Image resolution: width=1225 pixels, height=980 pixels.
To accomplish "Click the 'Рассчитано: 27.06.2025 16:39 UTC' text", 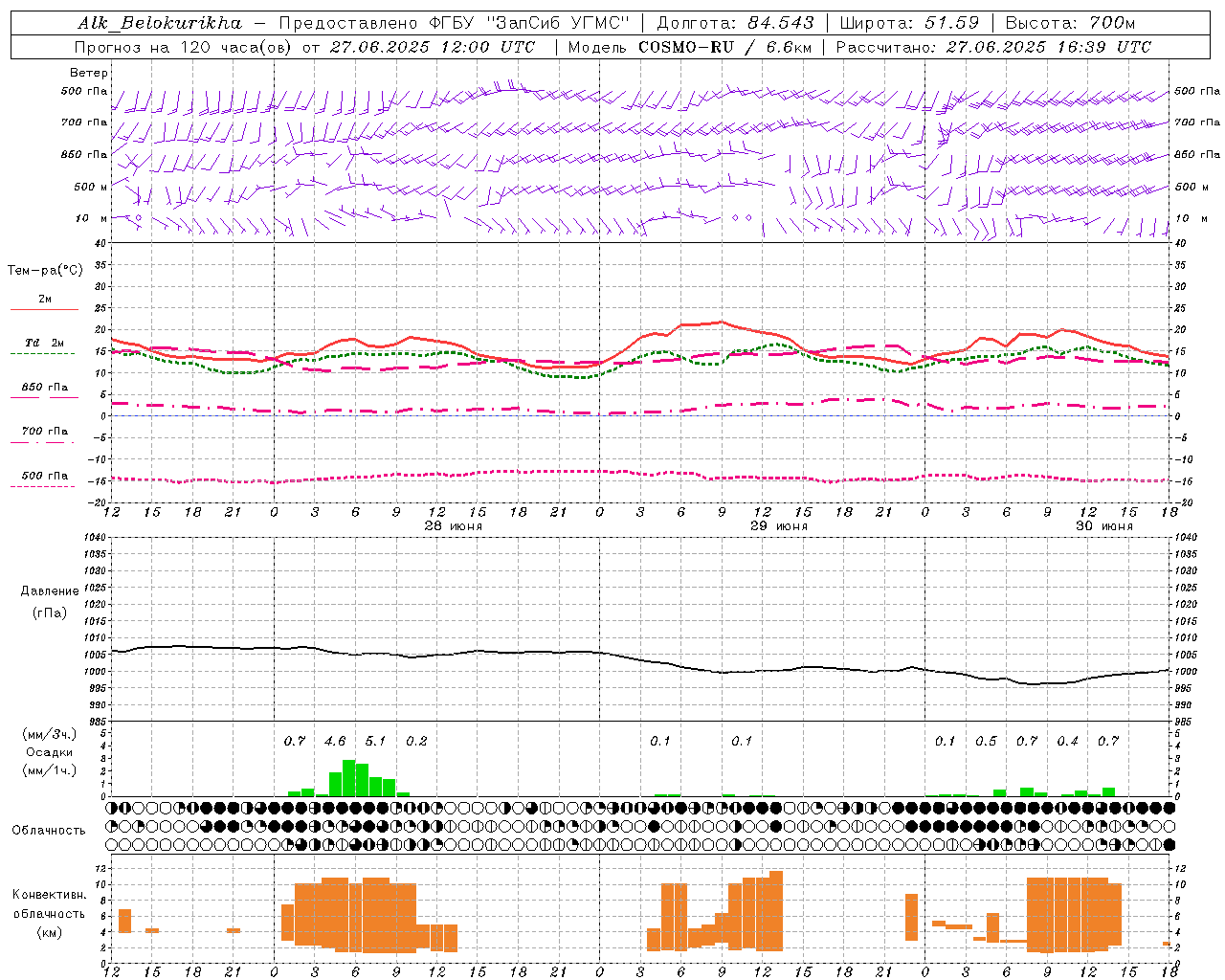I will coord(993,47).
